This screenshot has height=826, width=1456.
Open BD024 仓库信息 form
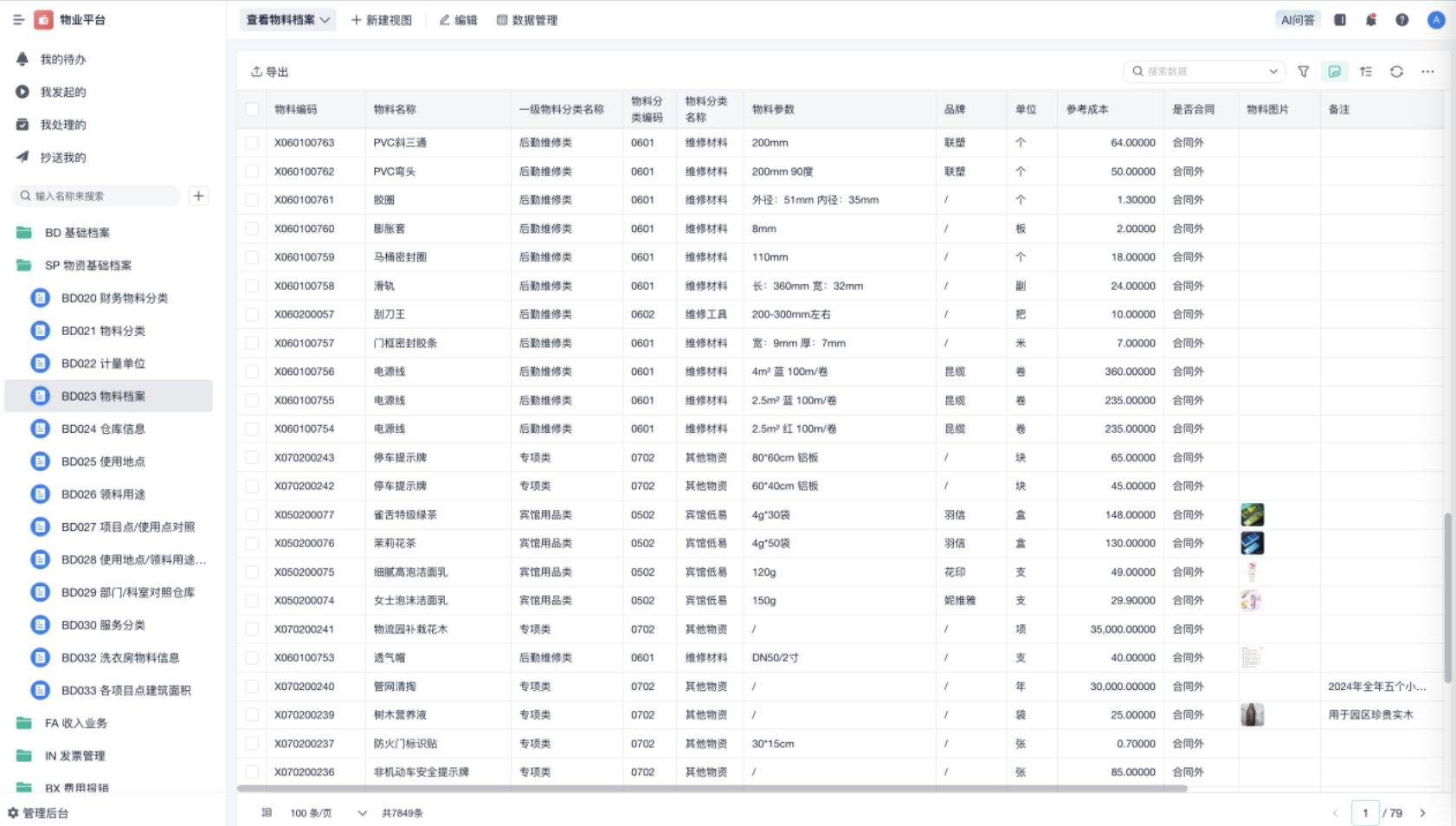108,429
